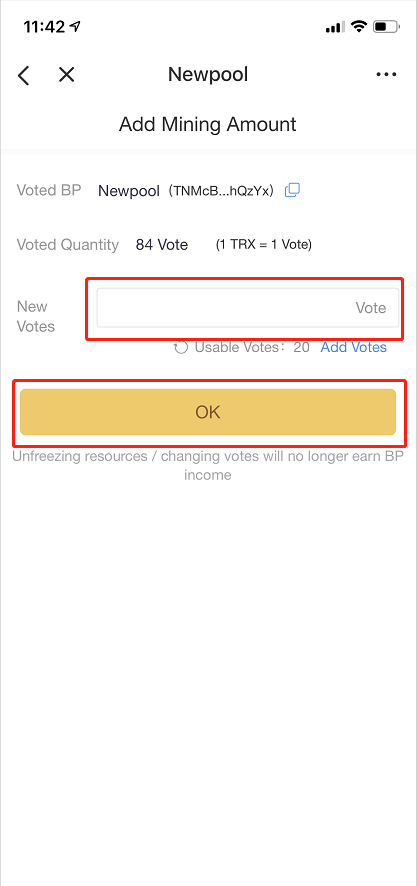The image size is (417, 886).
Task: Refresh usable votes with circular arrow icon
Action: tap(181, 347)
